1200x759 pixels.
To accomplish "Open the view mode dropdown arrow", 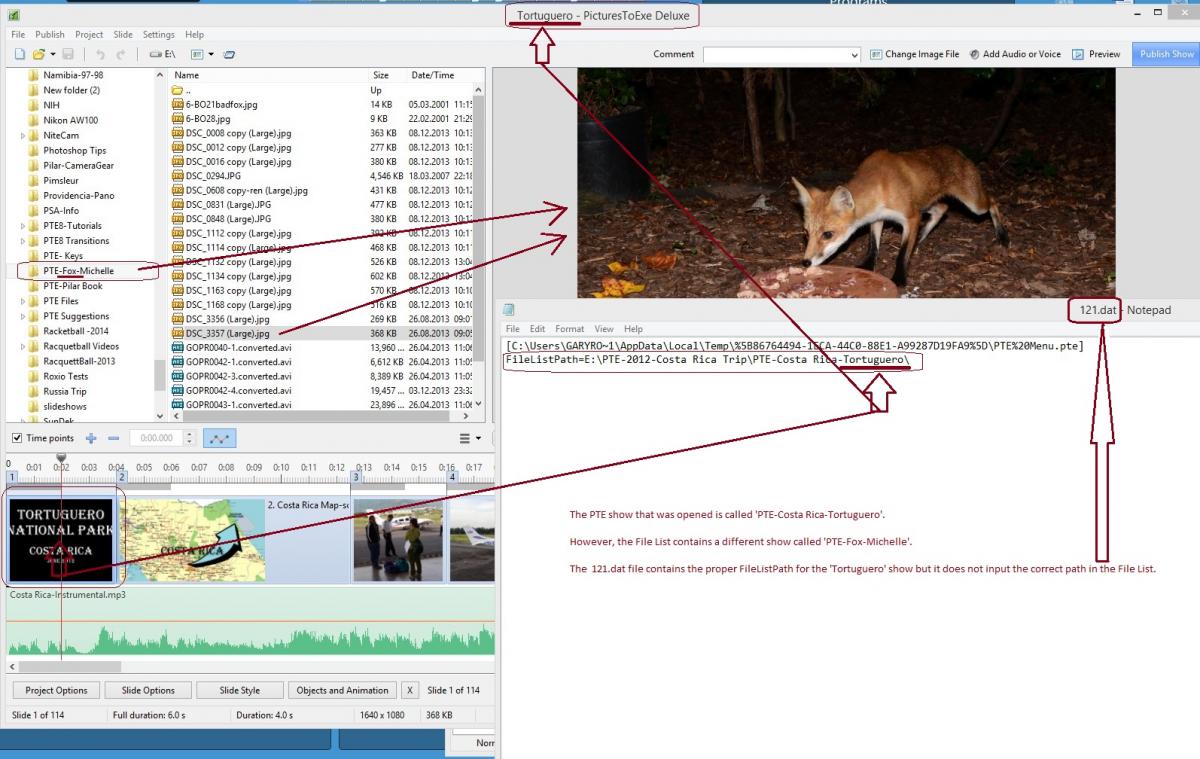I will [x=211, y=54].
